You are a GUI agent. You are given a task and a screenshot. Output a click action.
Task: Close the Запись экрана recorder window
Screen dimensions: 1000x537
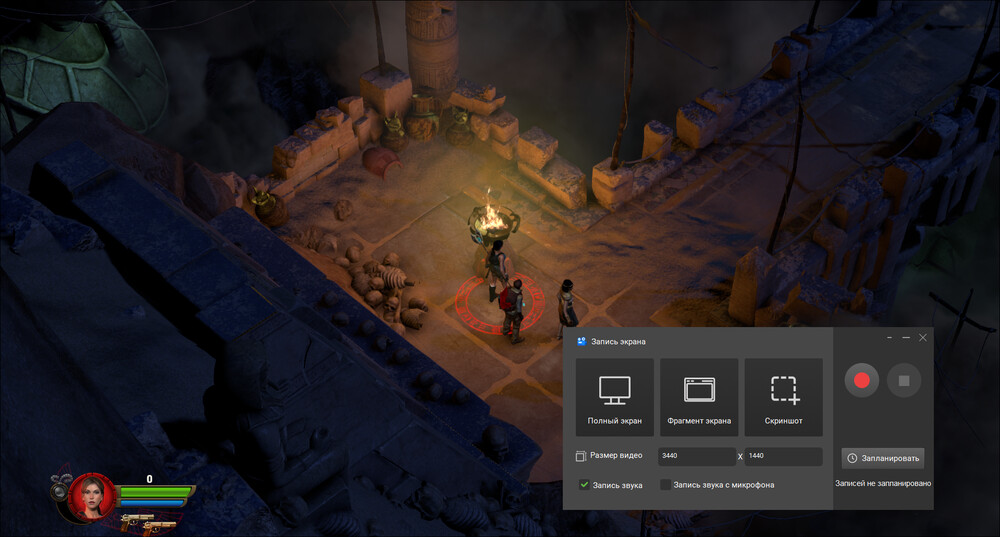(x=922, y=338)
